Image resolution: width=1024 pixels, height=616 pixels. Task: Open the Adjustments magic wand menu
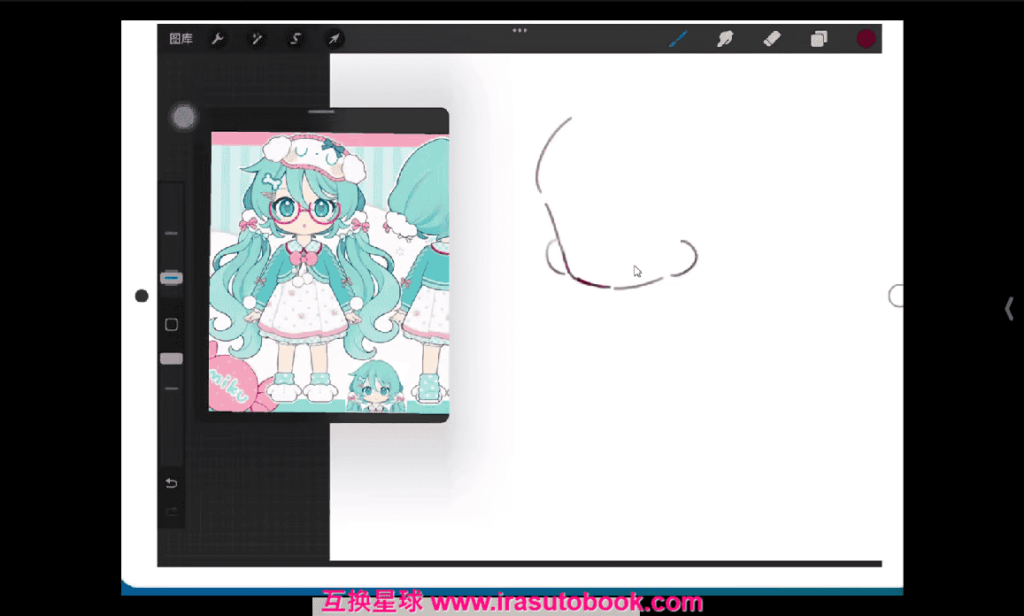tap(257, 39)
